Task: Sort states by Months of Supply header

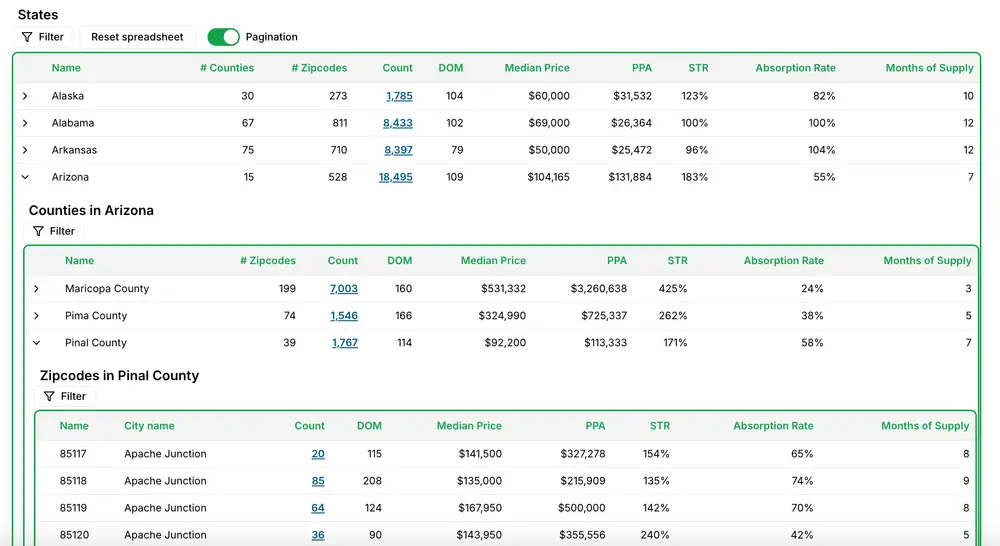Action: tap(929, 68)
